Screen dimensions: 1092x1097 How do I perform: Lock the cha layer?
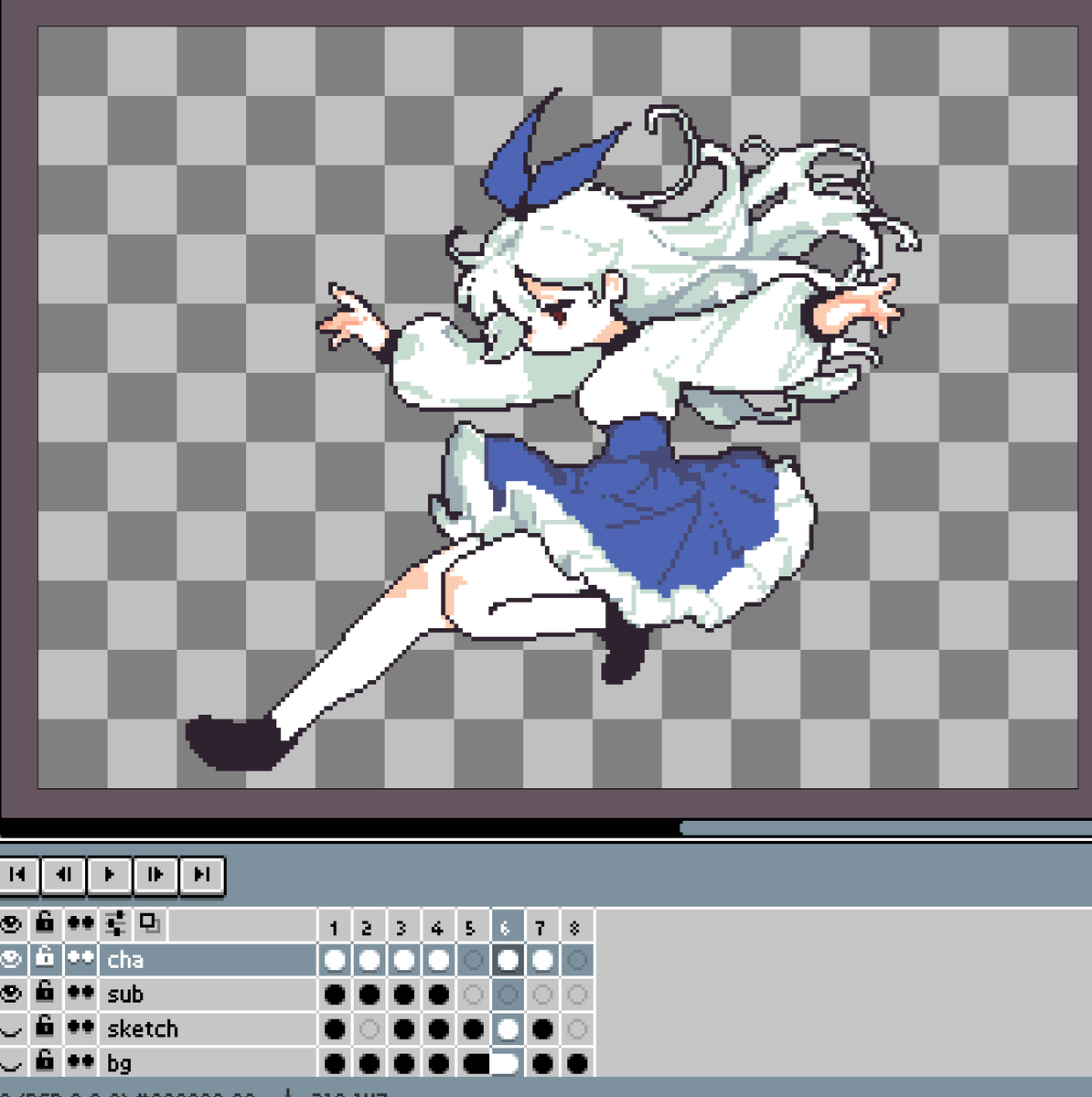(45, 959)
